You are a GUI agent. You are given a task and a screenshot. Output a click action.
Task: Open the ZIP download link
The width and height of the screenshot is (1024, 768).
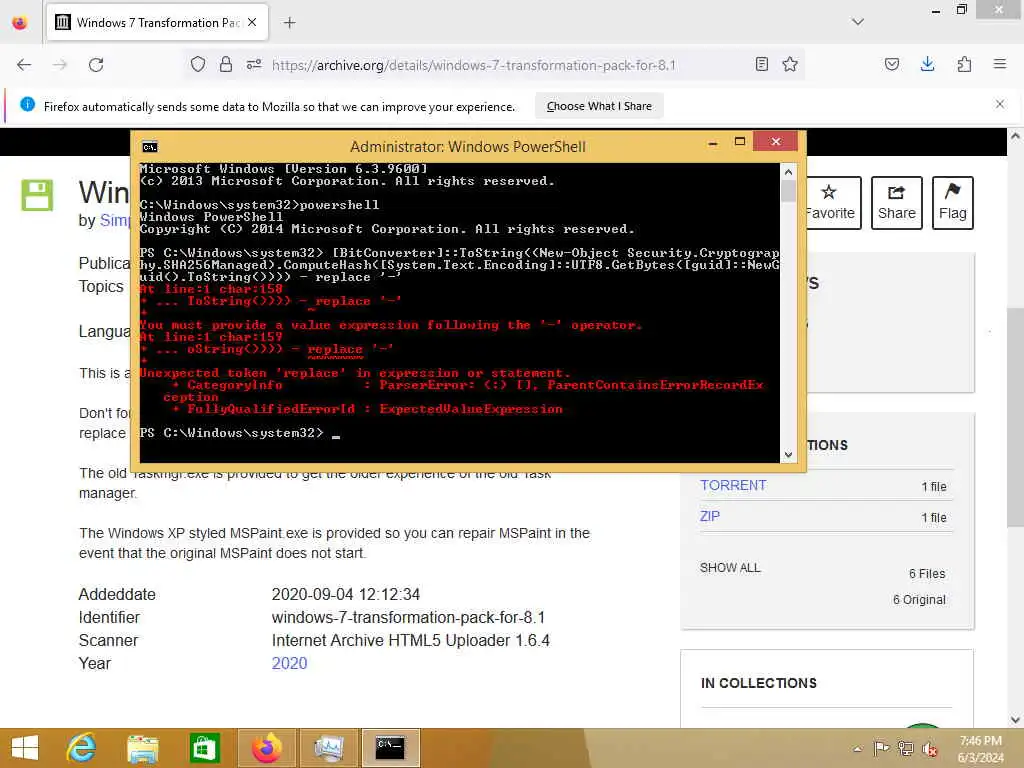pyautogui.click(x=710, y=516)
